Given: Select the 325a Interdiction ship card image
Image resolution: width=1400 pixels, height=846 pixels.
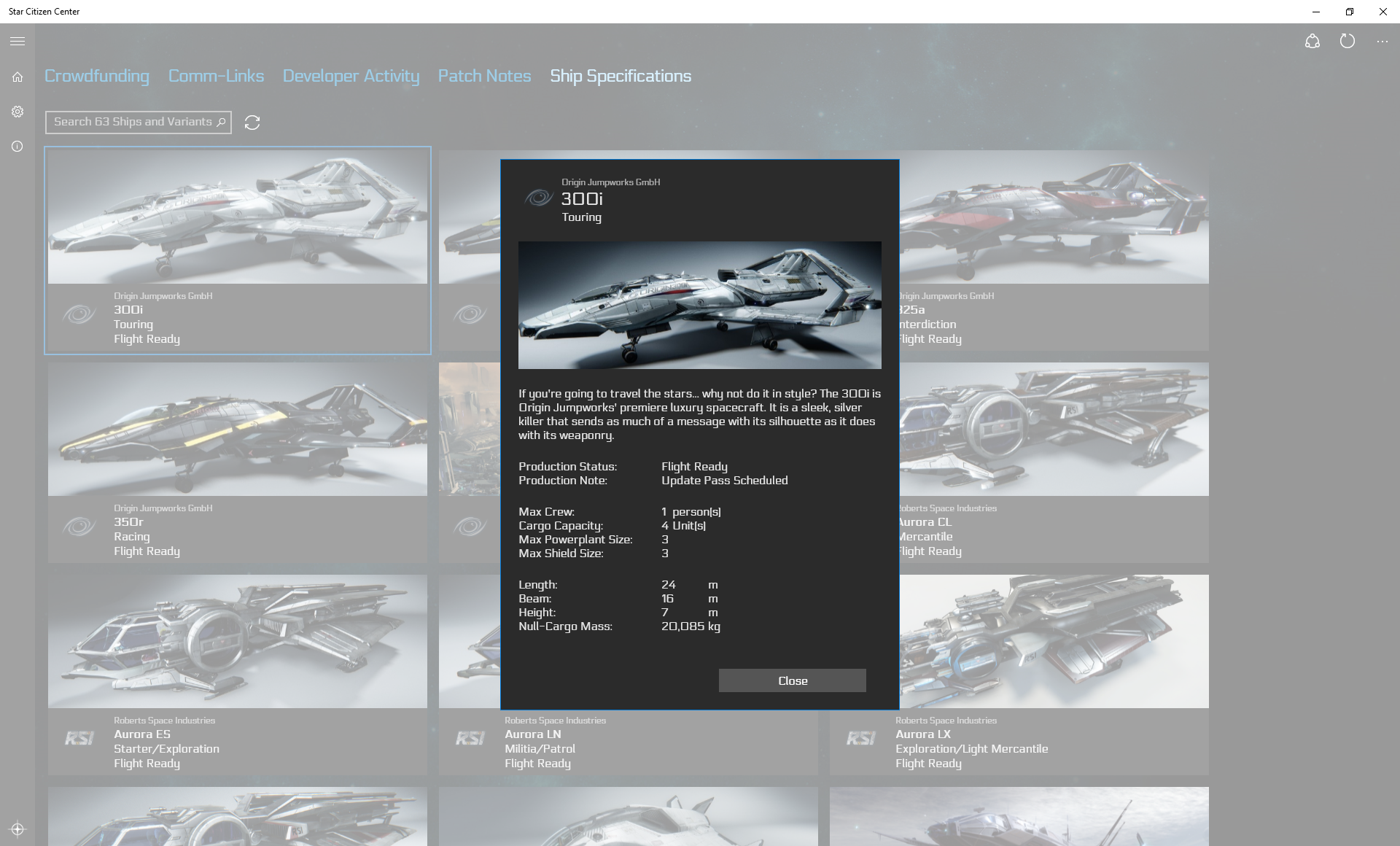Looking at the screenshot, I should point(1054,217).
